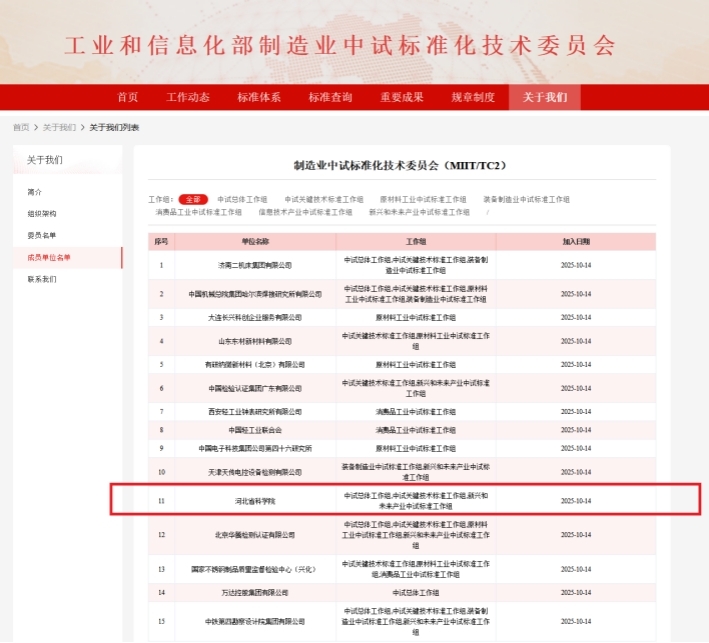Open the 首页 navigation tab
This screenshot has height=643, width=709.
coord(127,97)
